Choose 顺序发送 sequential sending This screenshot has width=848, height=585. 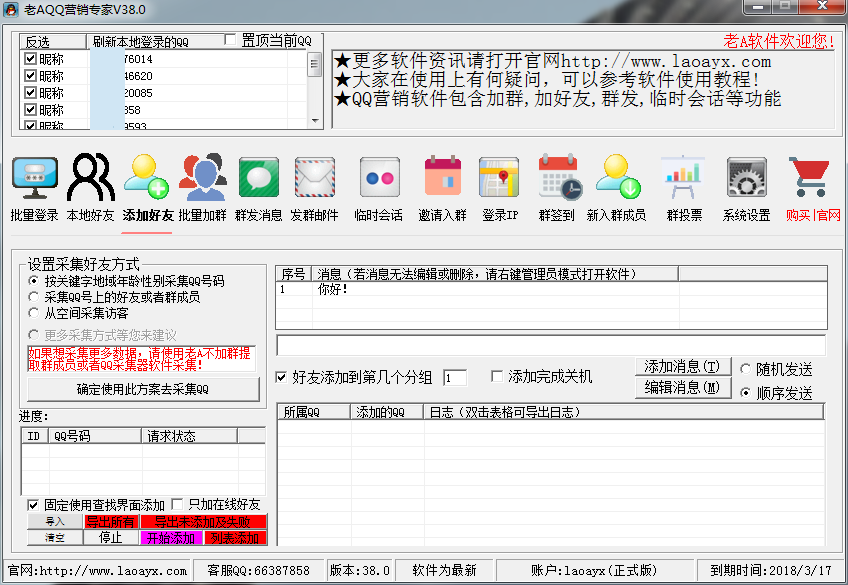click(745, 393)
